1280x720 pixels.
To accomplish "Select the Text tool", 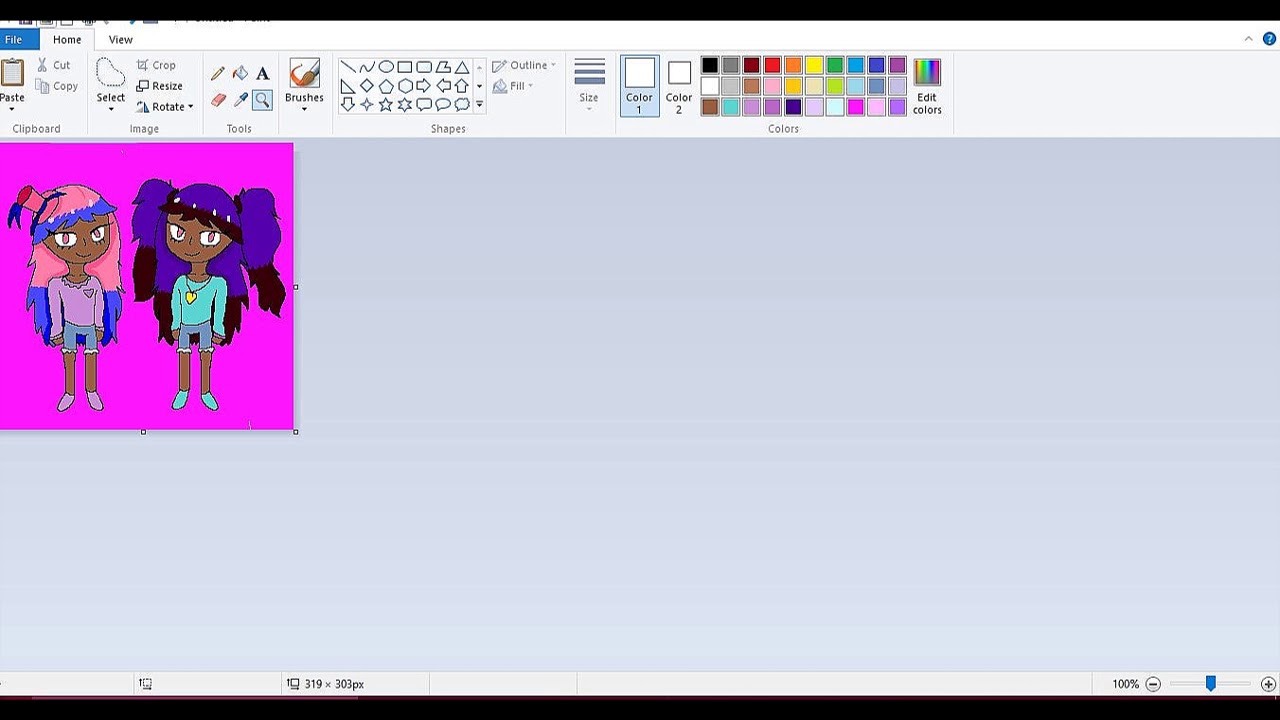I will pyautogui.click(x=262, y=73).
